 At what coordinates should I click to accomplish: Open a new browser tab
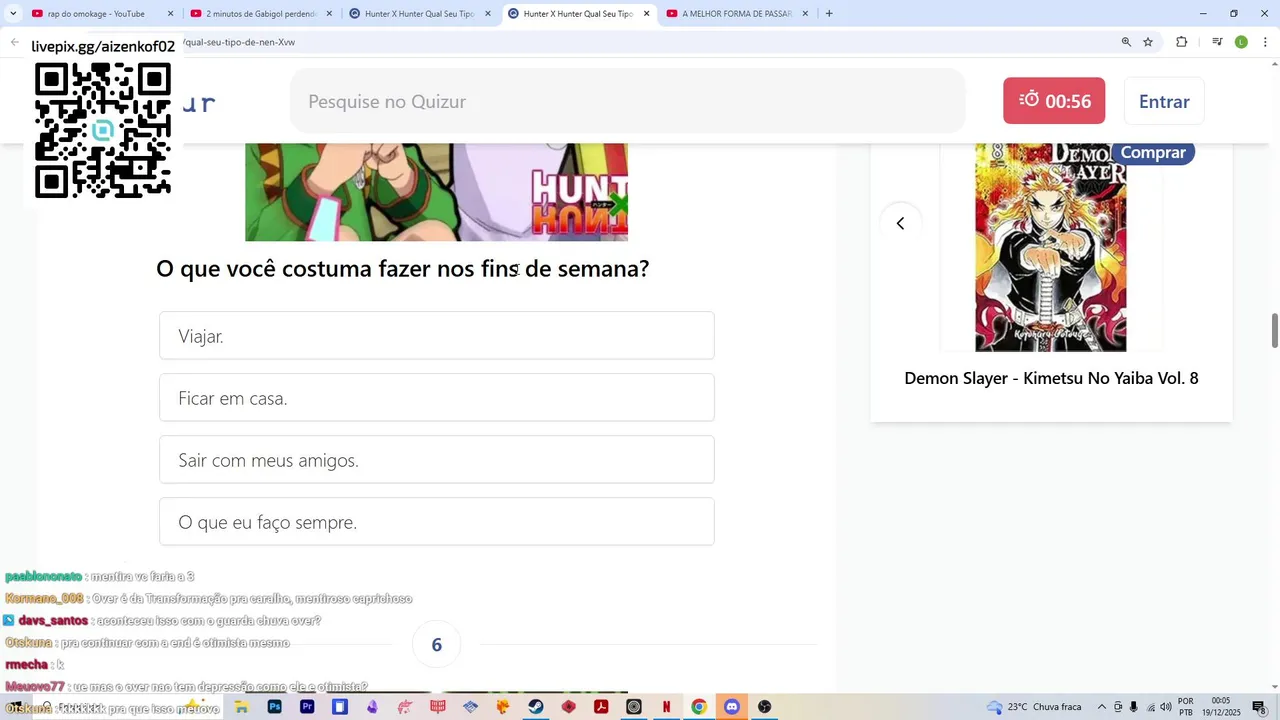click(829, 14)
